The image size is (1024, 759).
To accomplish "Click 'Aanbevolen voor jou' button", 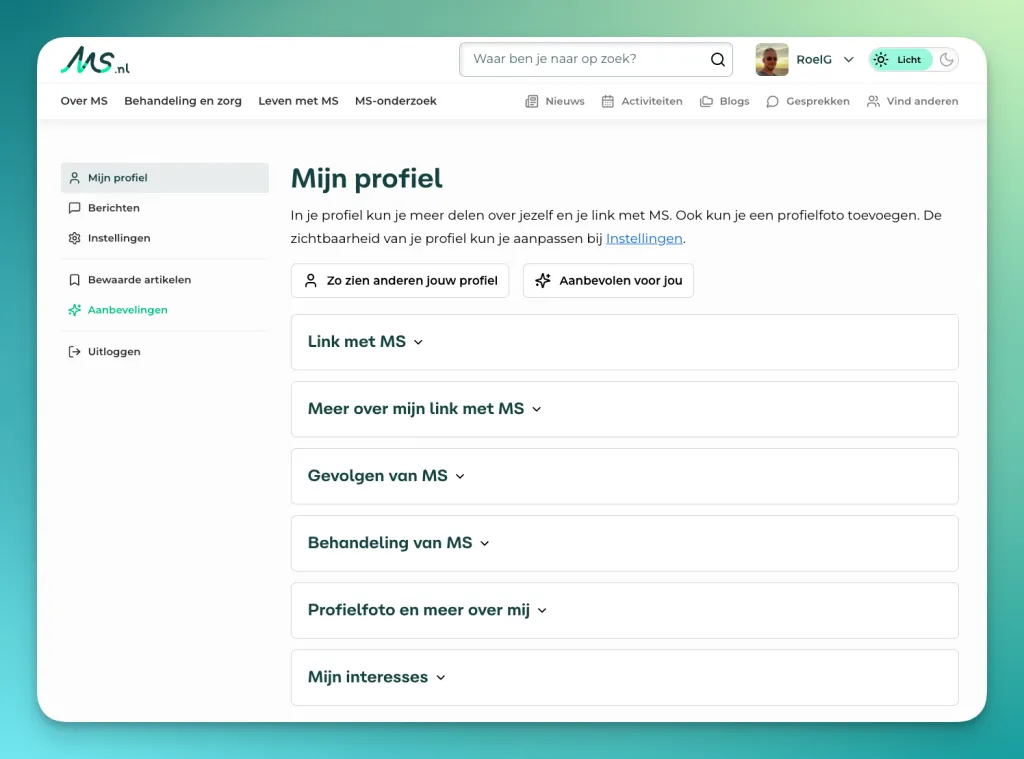I will [608, 280].
